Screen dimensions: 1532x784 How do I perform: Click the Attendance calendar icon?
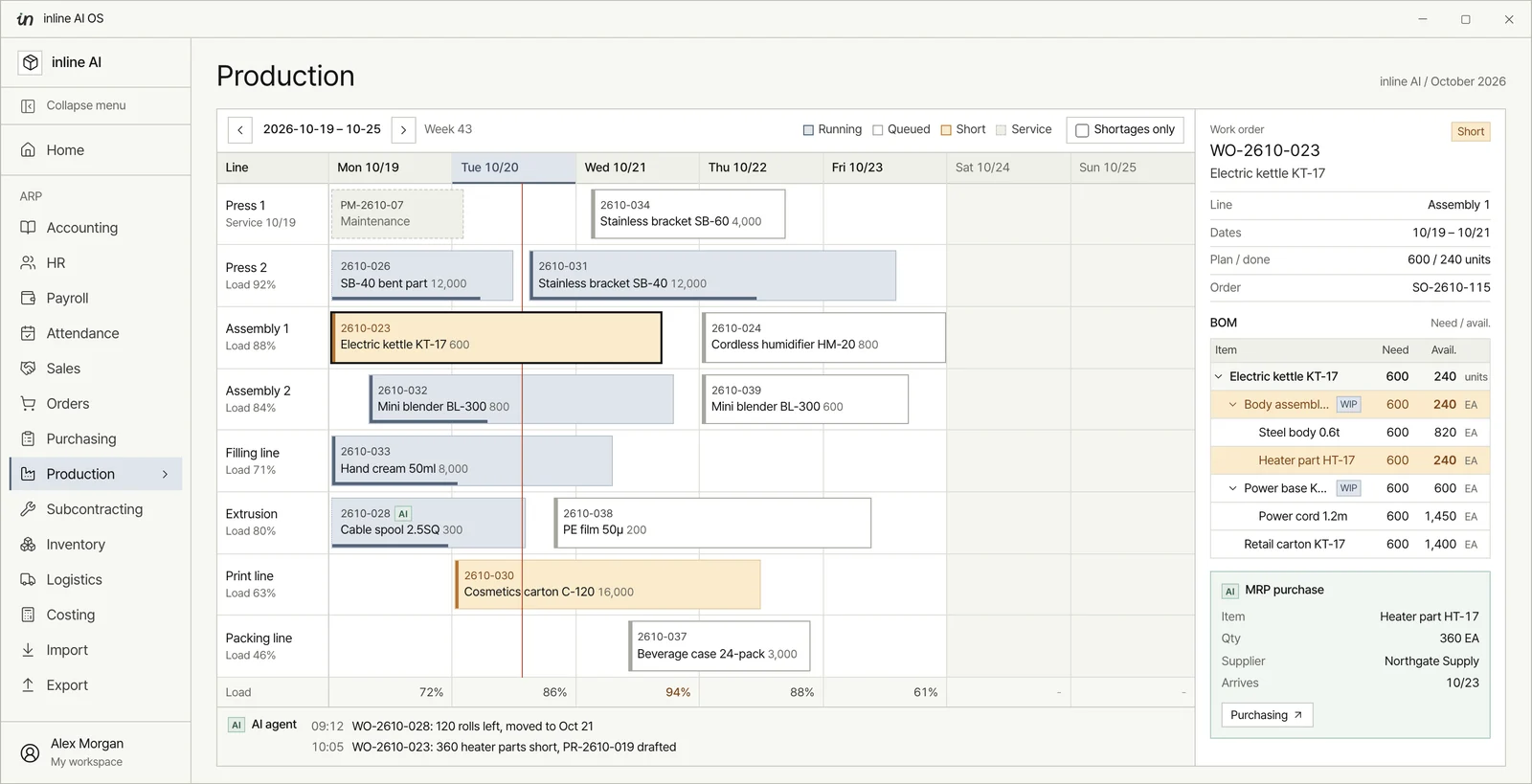28,333
